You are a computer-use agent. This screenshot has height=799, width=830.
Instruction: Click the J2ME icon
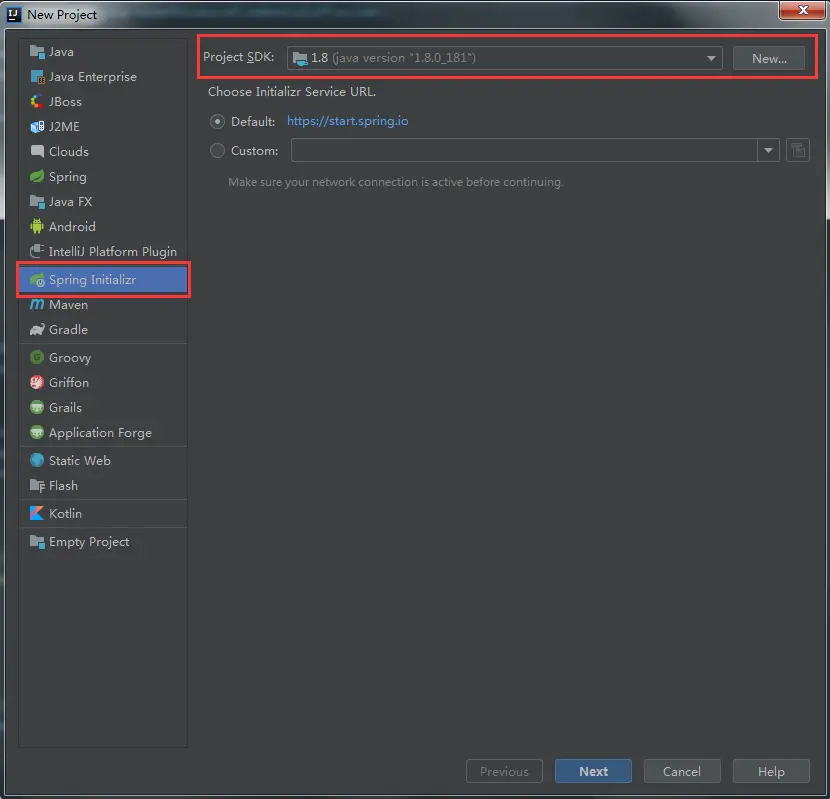37,127
